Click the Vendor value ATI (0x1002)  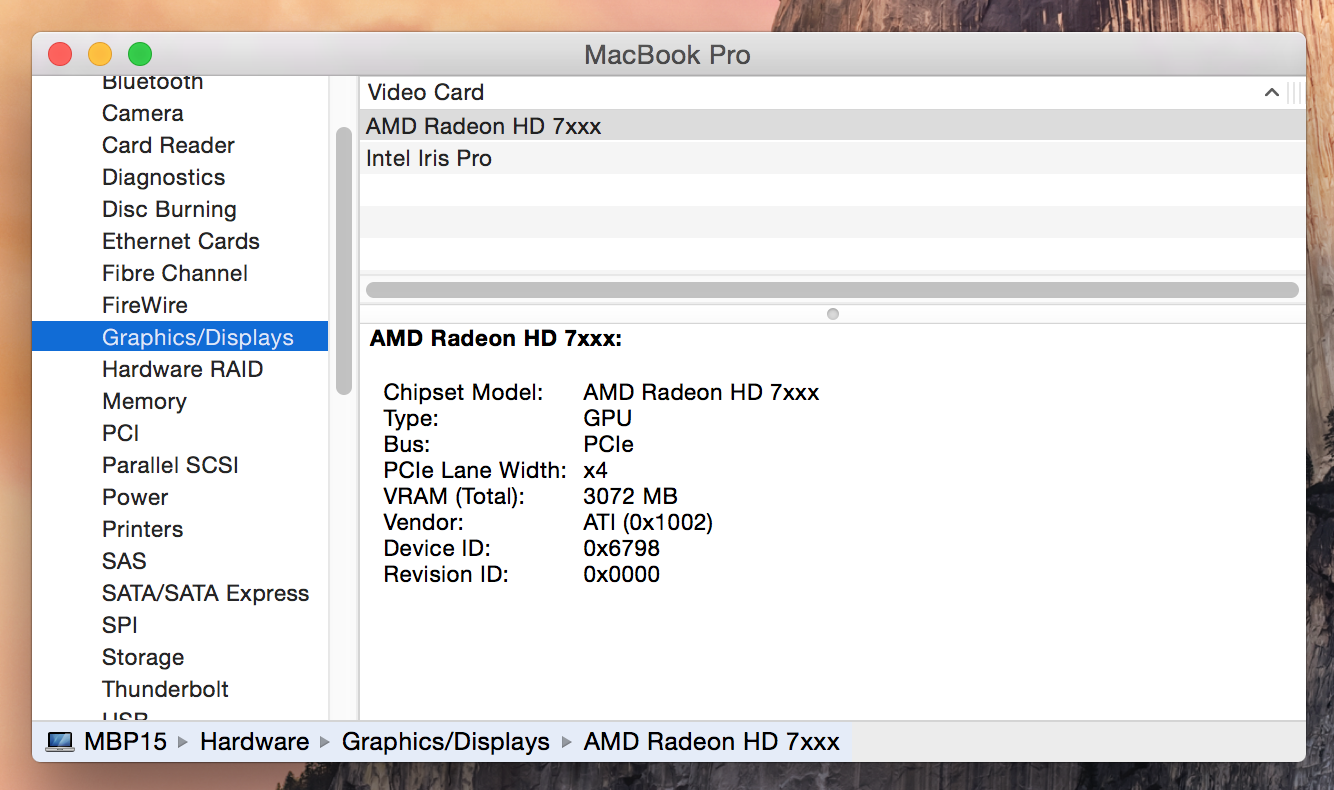click(648, 522)
